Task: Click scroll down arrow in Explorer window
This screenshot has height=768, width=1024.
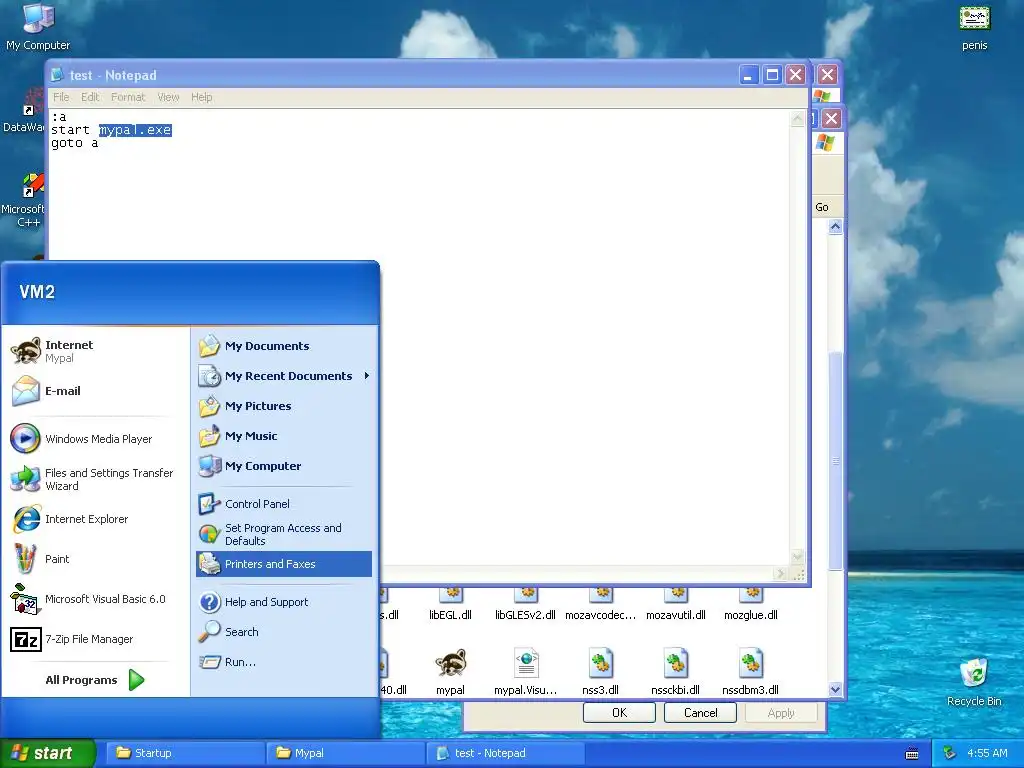Action: pos(835,689)
